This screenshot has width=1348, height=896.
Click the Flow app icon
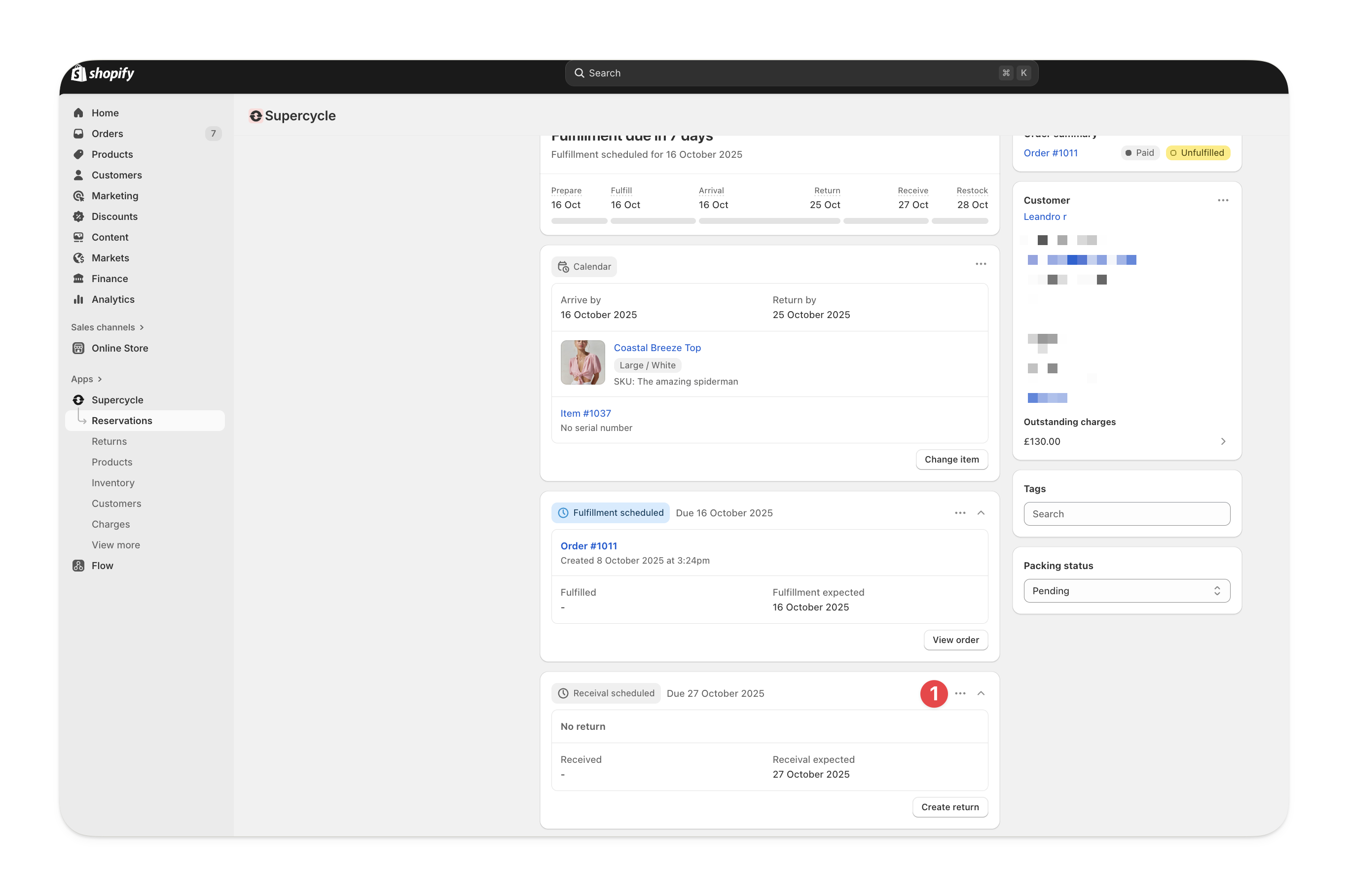click(78, 566)
